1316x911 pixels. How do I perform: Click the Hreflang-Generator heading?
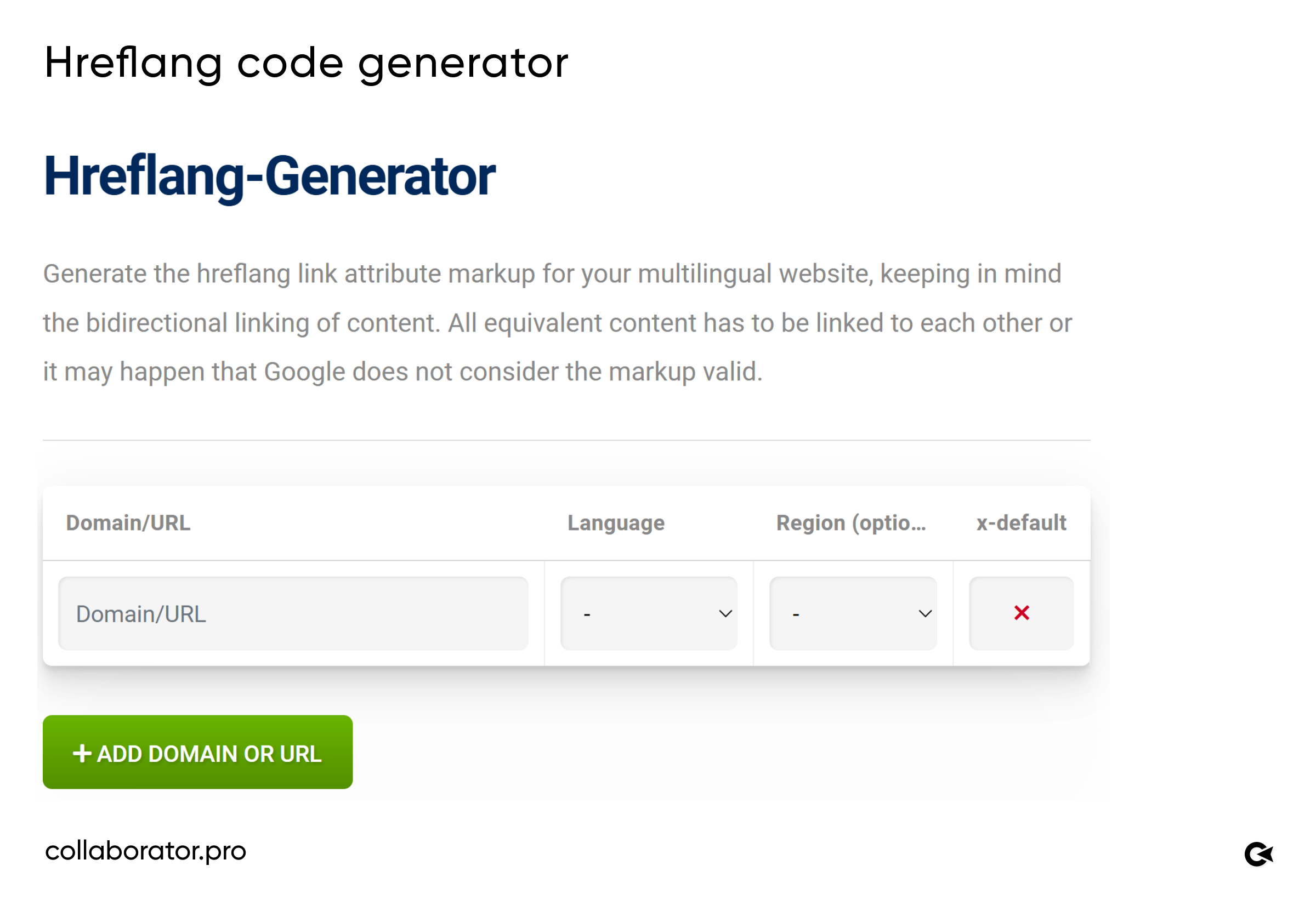pyautogui.click(x=269, y=177)
